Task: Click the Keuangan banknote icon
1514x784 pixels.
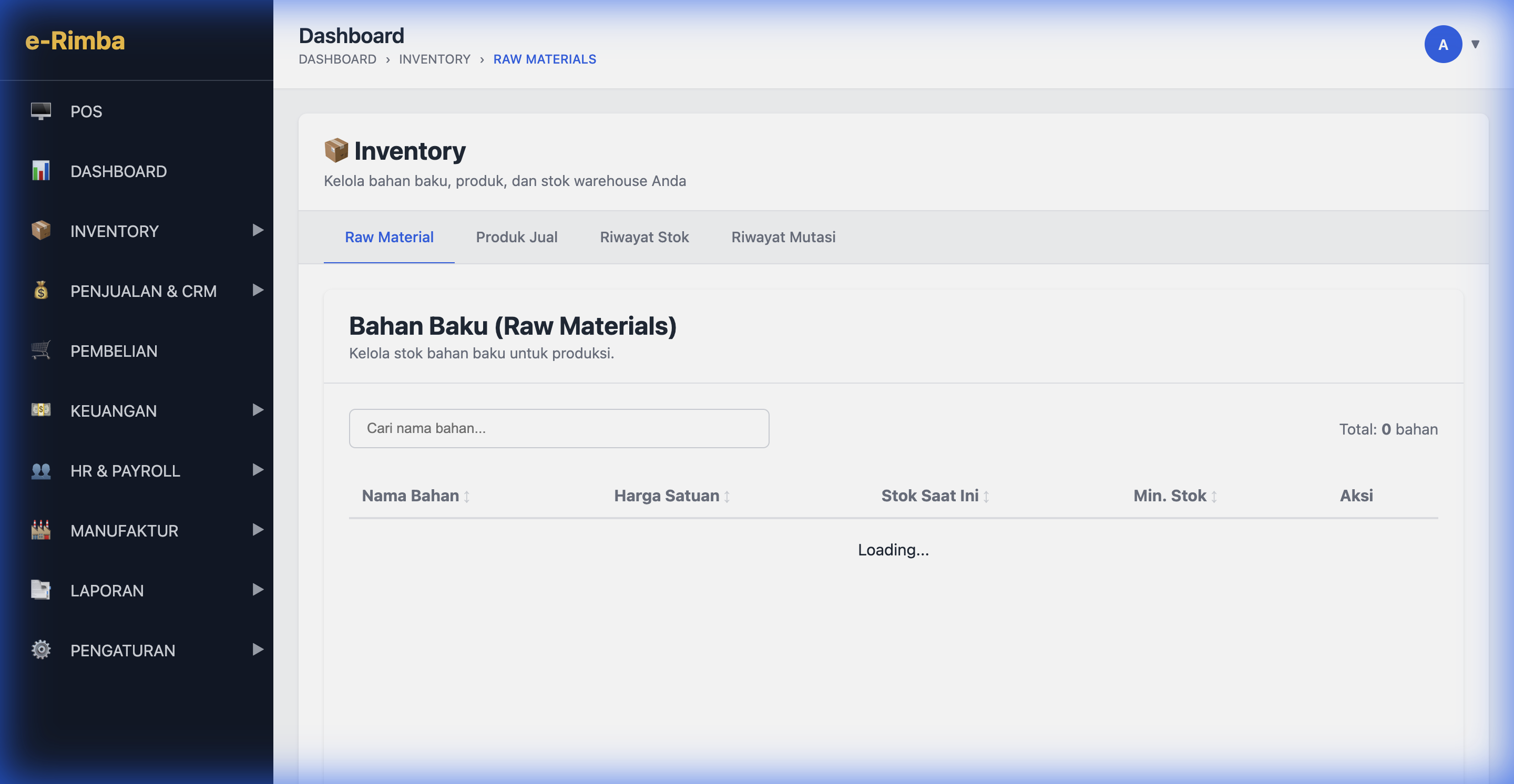Action: (40, 410)
